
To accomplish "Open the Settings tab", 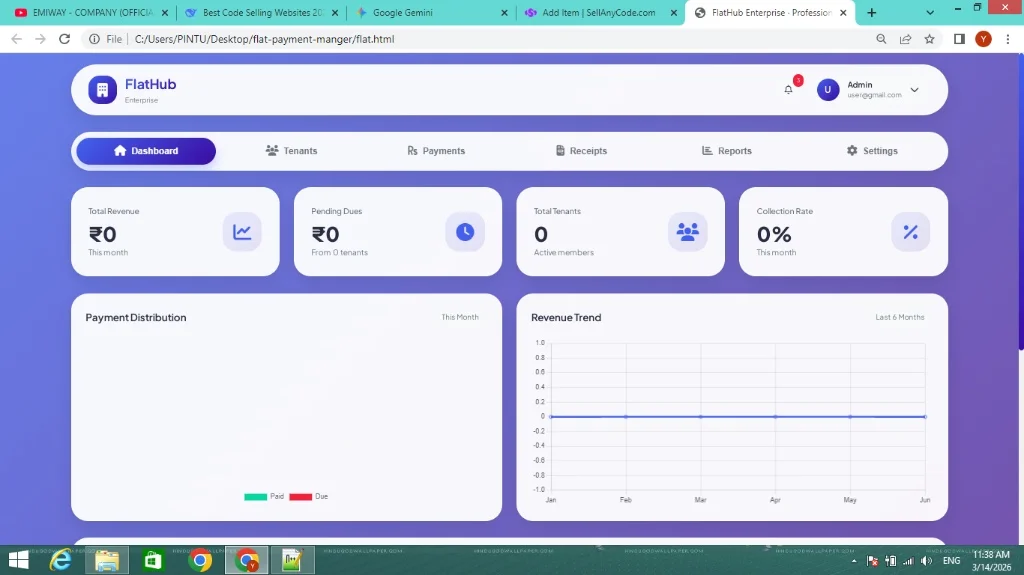I will tap(872, 151).
